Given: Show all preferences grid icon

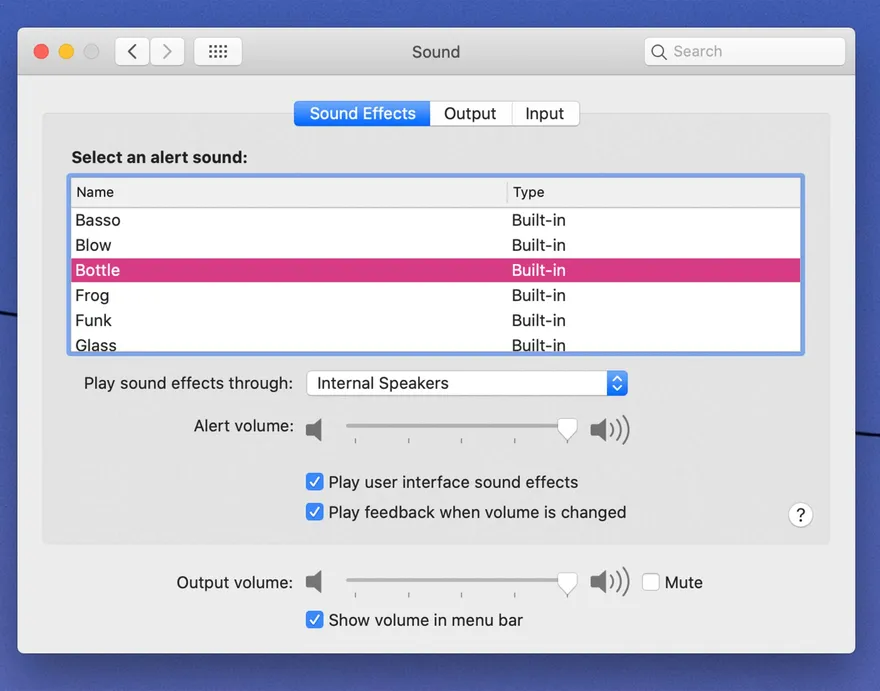Looking at the screenshot, I should (x=218, y=52).
